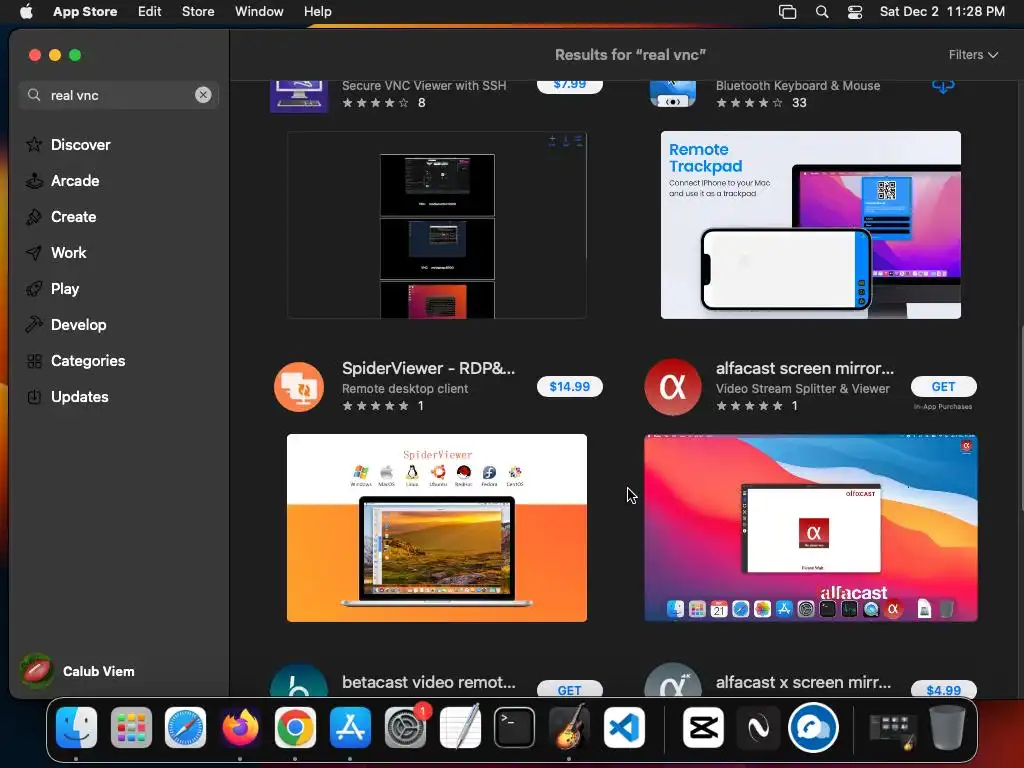Open SpiderViewer - RDP& title link
Viewport: 1024px width, 768px height.
tap(428, 368)
